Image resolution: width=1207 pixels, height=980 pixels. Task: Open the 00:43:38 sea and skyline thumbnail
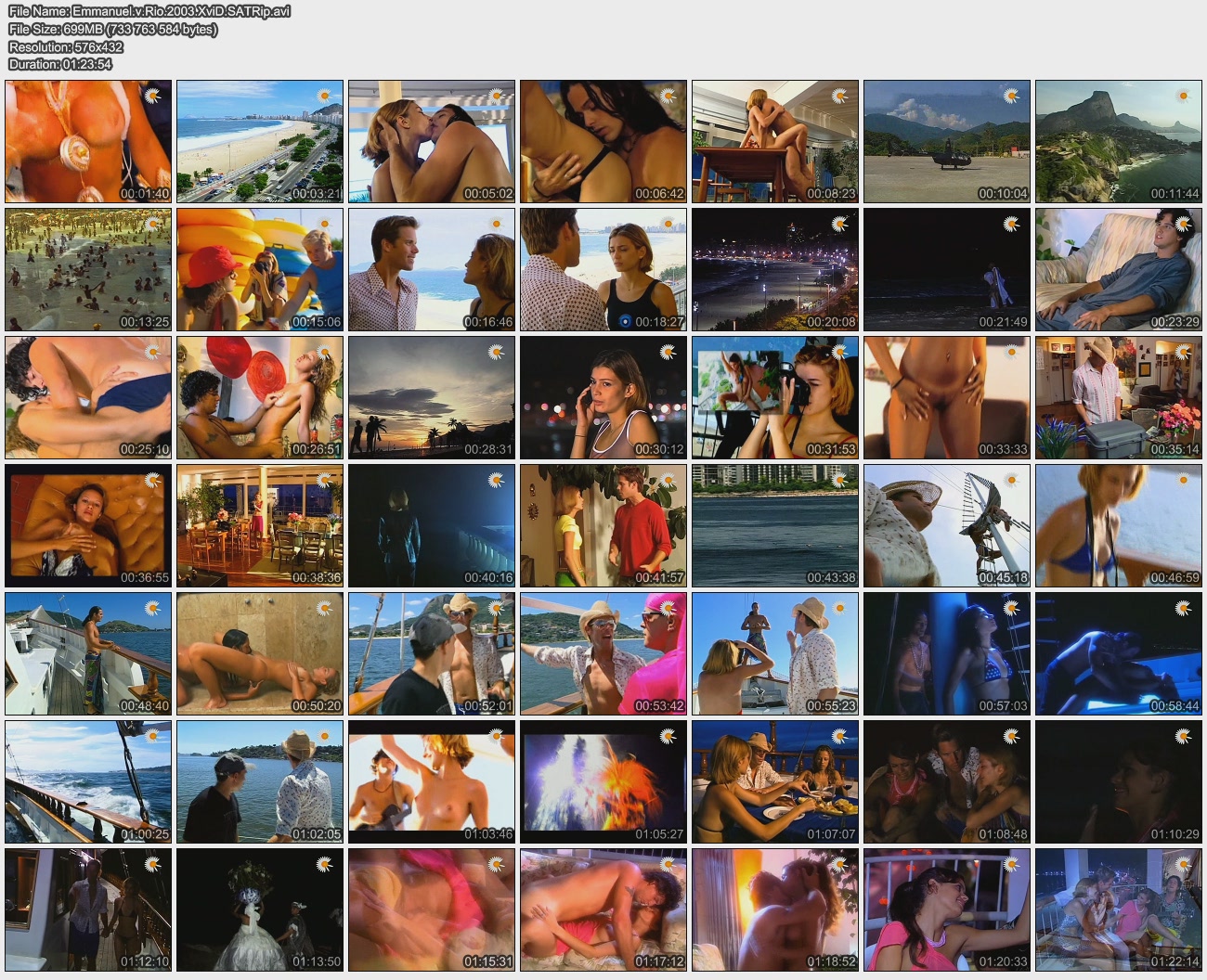(x=774, y=525)
